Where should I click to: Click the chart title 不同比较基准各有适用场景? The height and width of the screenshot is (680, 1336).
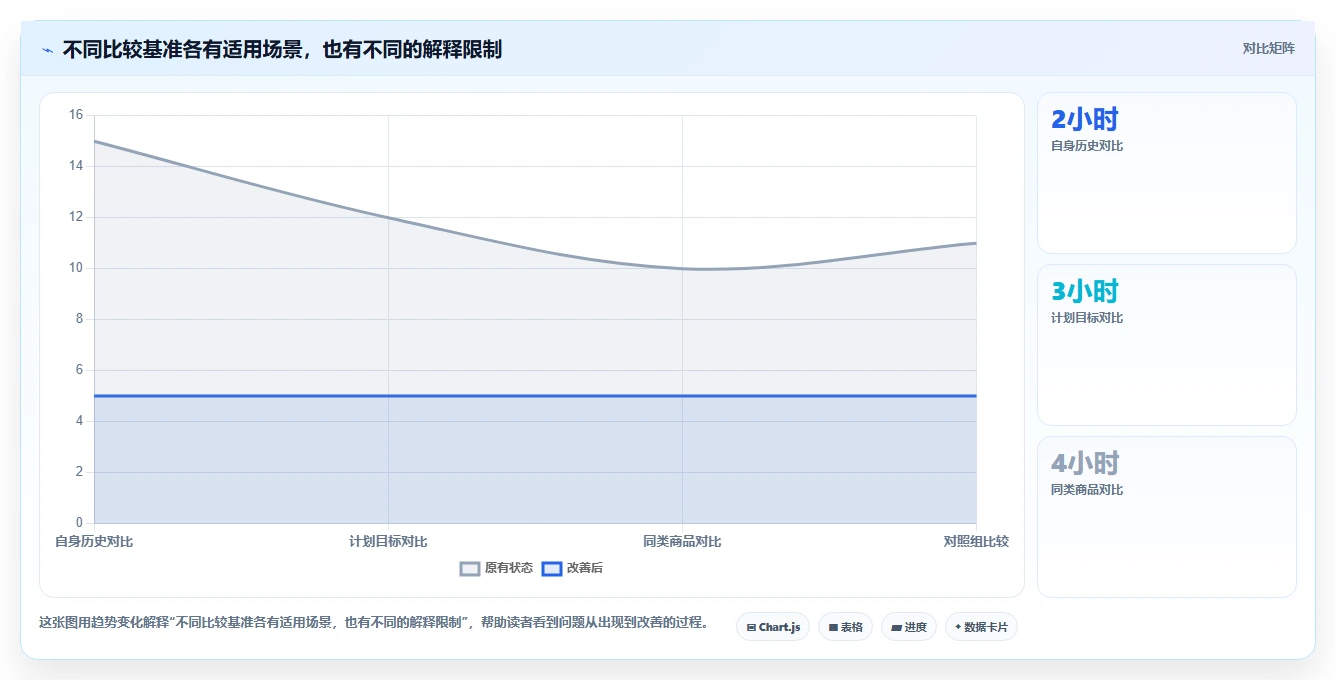pyautogui.click(x=183, y=49)
